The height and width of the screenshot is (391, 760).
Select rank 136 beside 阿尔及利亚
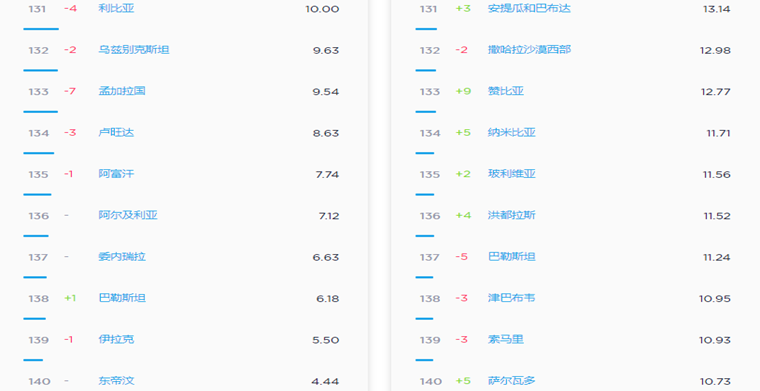pos(38,216)
